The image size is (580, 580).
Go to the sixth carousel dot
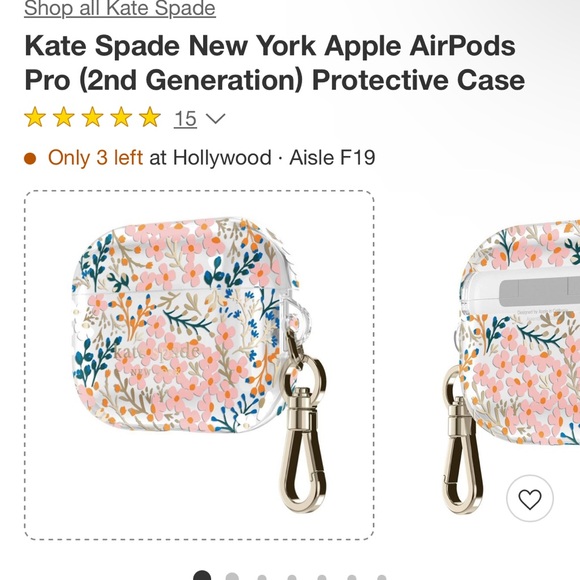(x=352, y=577)
